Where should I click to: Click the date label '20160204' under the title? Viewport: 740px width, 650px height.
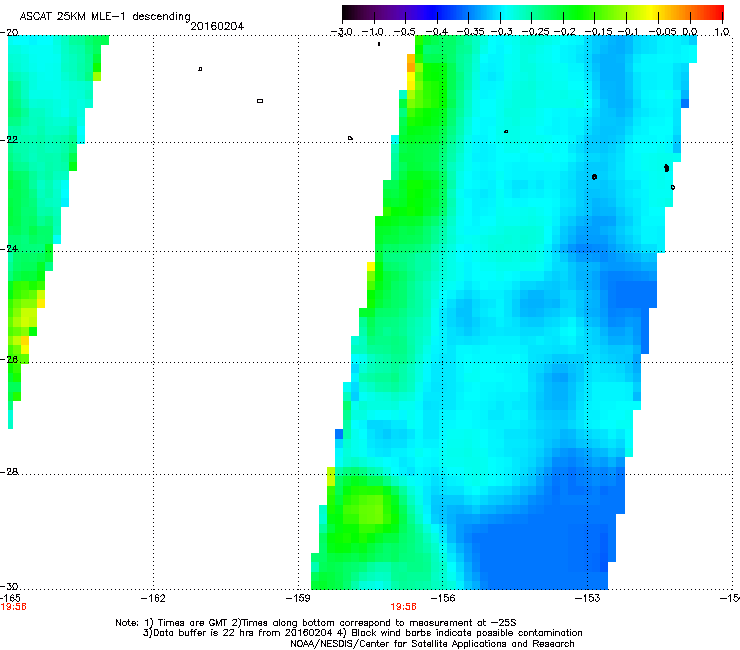[217, 26]
